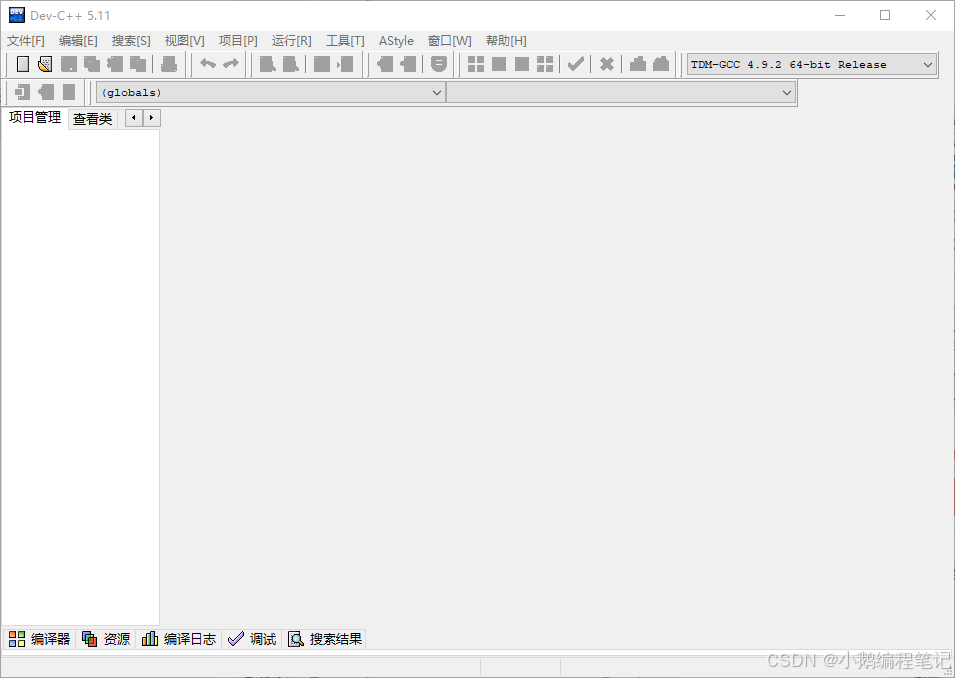Open the 工具[T] menu
The width and height of the screenshot is (955, 678).
pos(345,41)
